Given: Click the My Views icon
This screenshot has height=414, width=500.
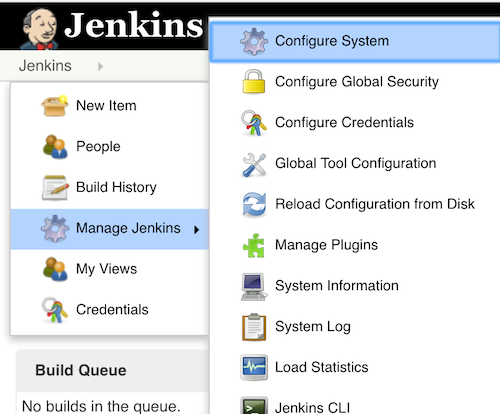Looking at the screenshot, I should [55, 269].
